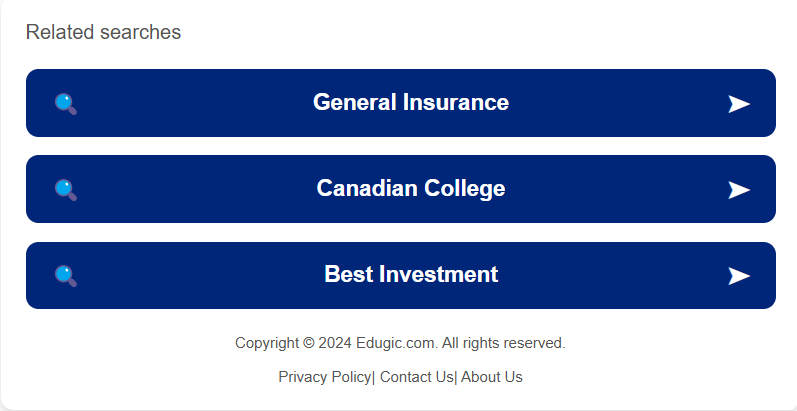Open the Best Investment related search
The width and height of the screenshot is (797, 411).
click(401, 275)
